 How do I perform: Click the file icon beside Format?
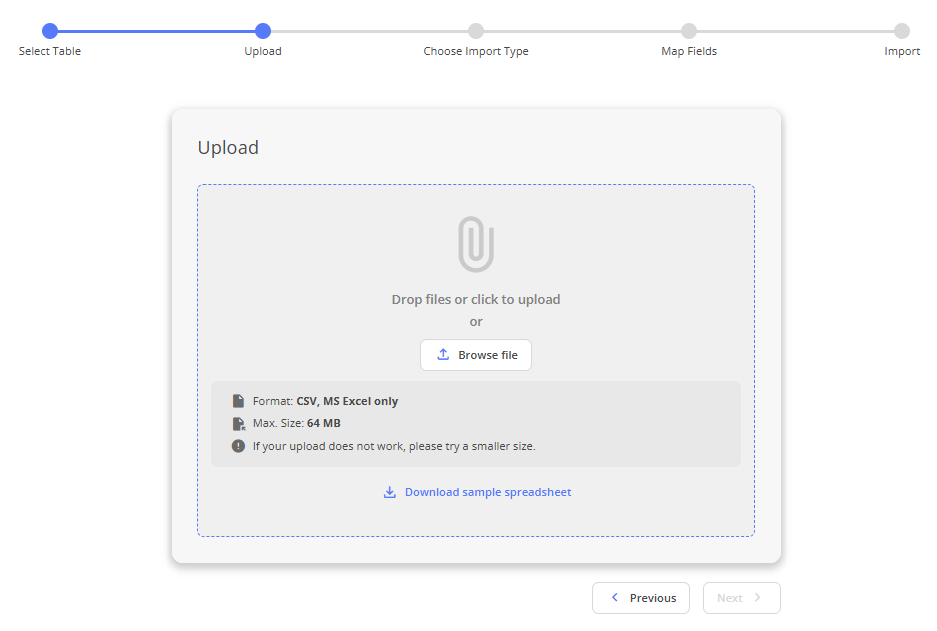[238, 401]
